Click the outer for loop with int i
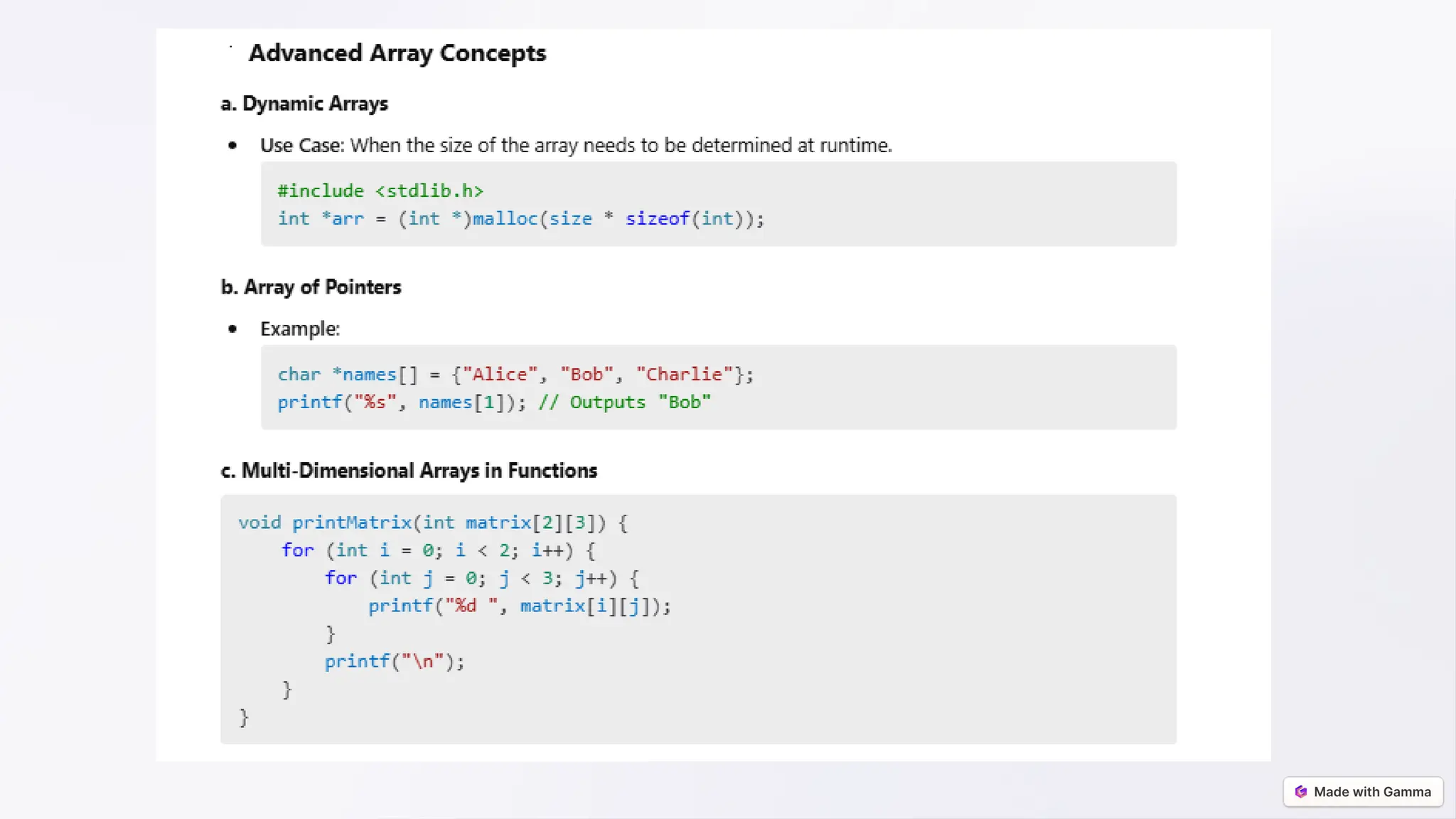1456x819 pixels. [438, 551]
